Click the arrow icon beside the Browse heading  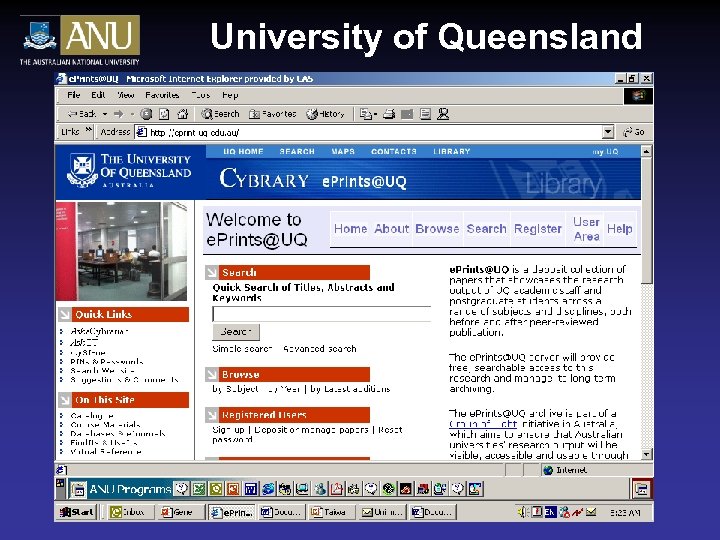click(212, 375)
